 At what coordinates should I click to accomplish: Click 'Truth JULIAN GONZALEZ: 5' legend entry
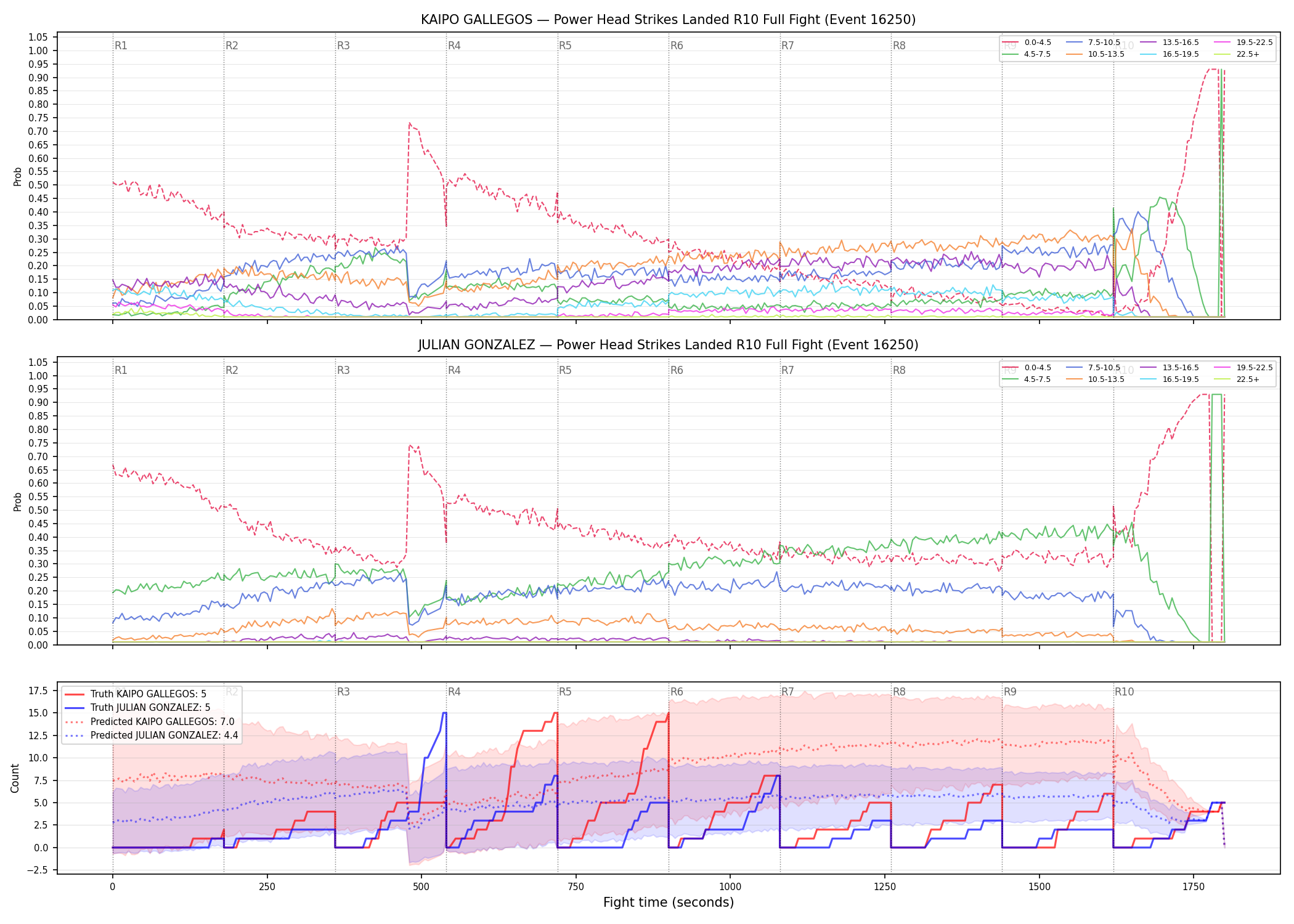click(x=137, y=707)
